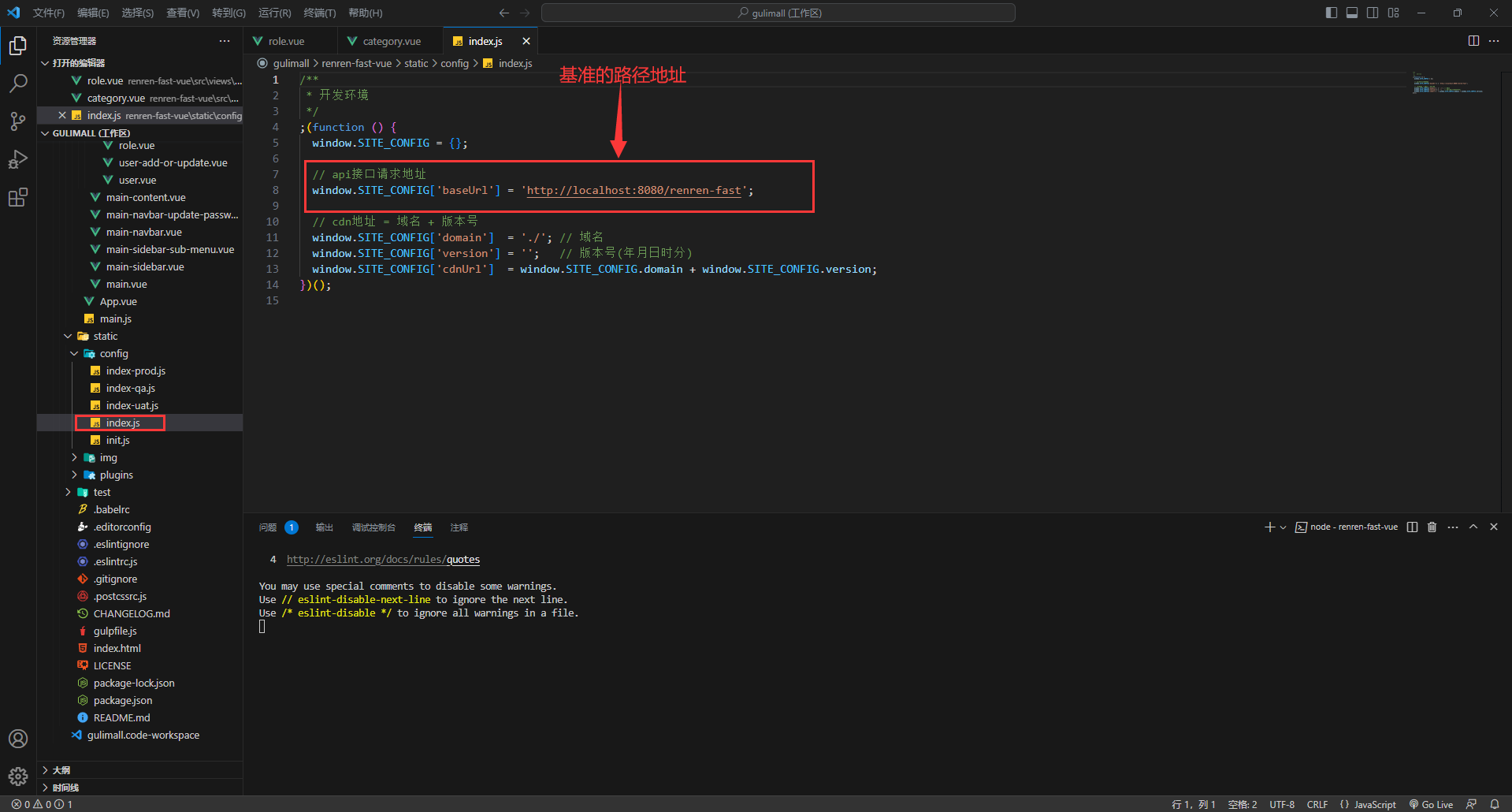
Task: Kill the terminal with trash icon
Action: (x=1432, y=527)
